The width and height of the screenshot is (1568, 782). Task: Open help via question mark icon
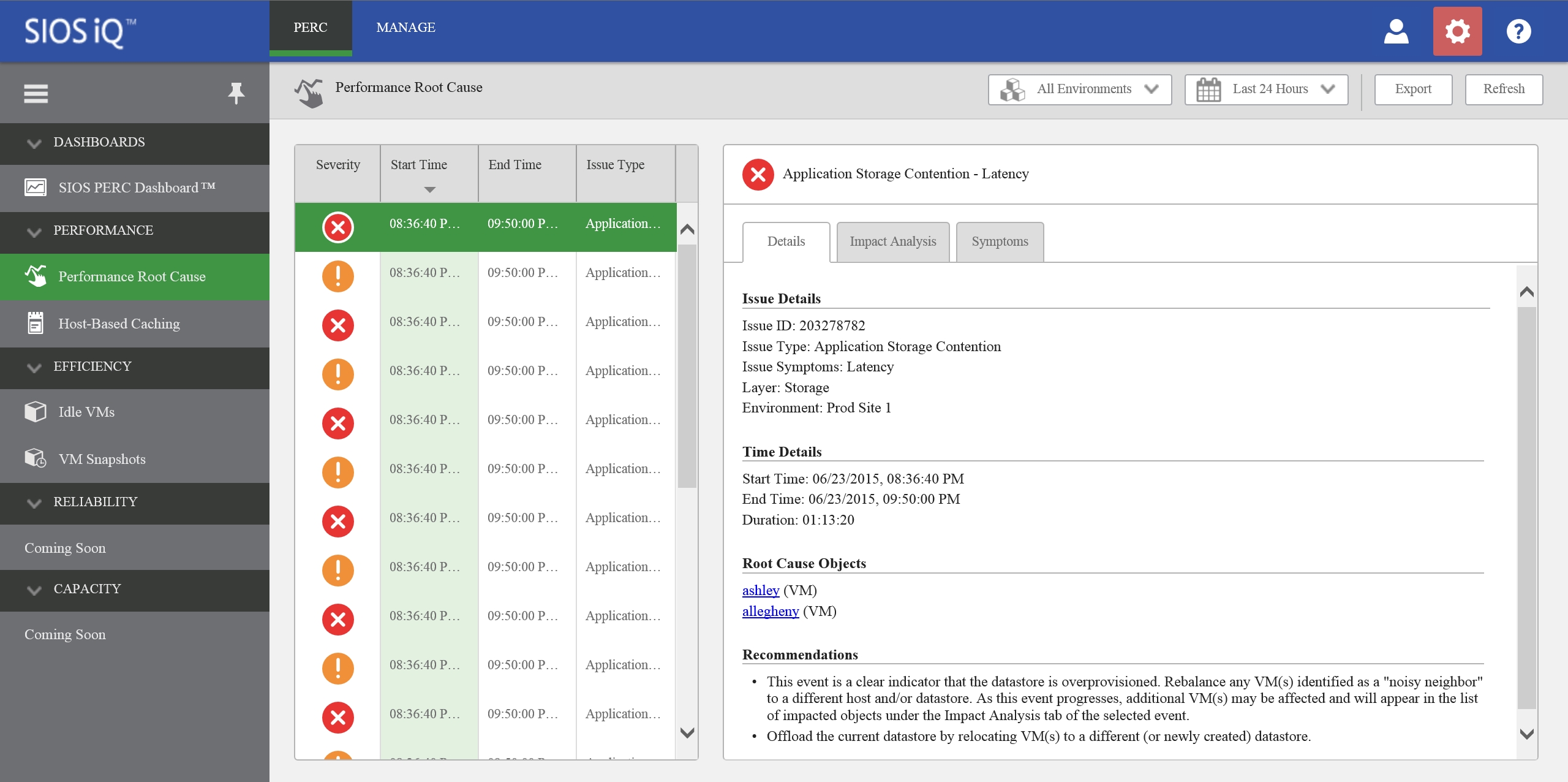point(1518,31)
